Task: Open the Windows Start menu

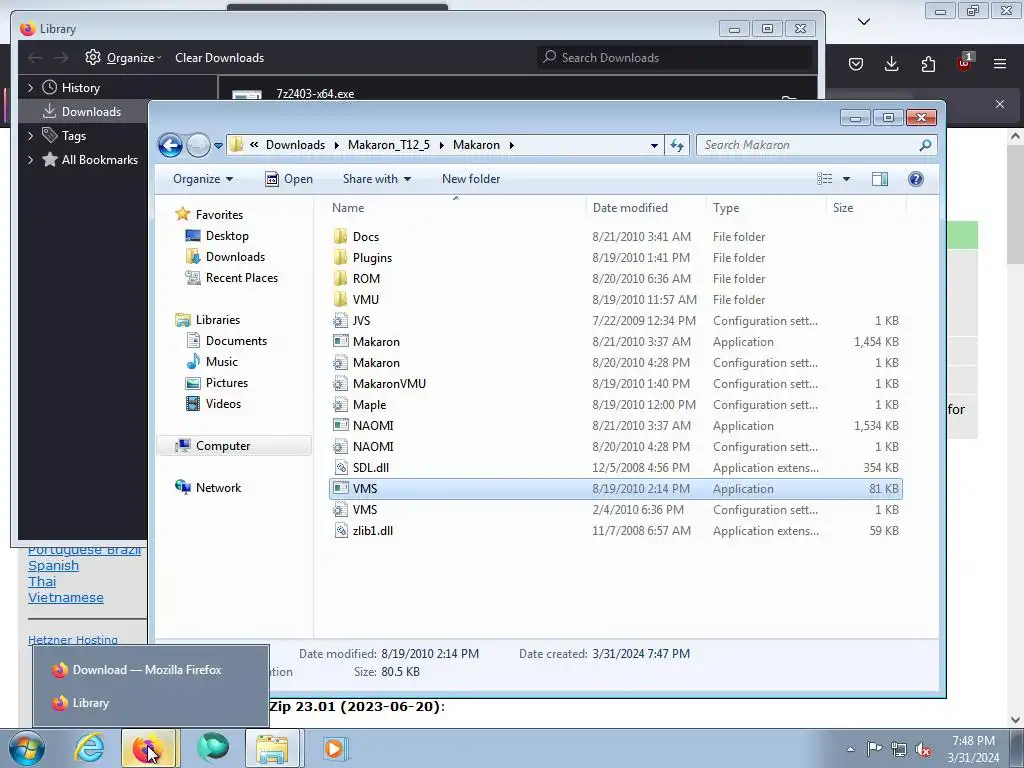Action: [x=27, y=748]
